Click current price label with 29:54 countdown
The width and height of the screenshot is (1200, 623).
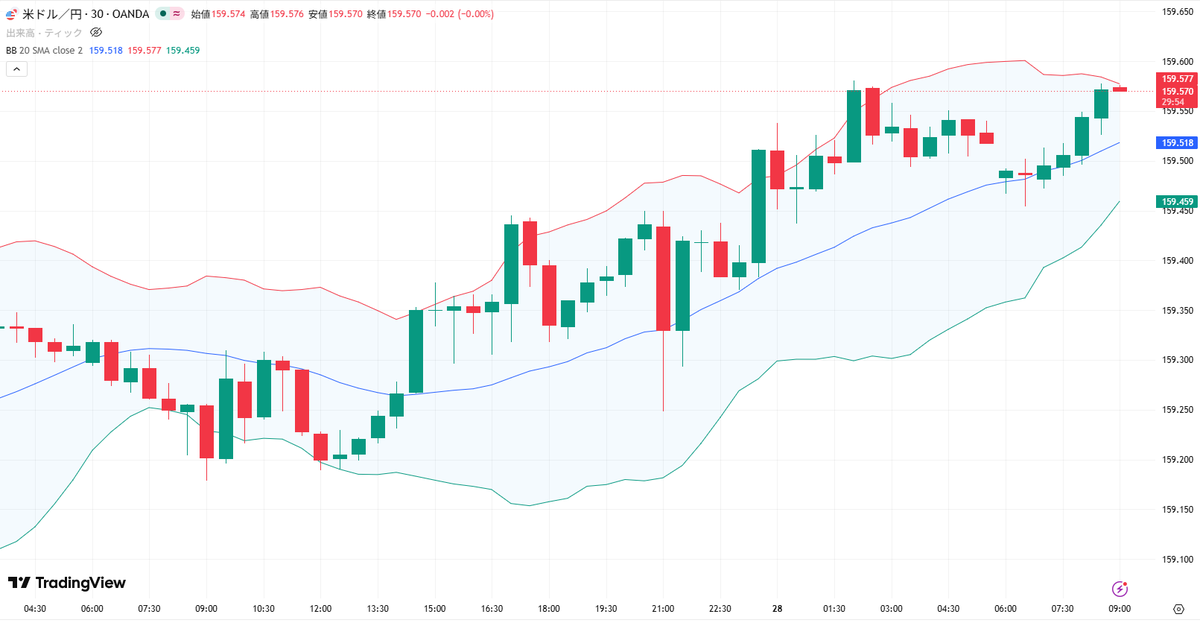click(1176, 96)
